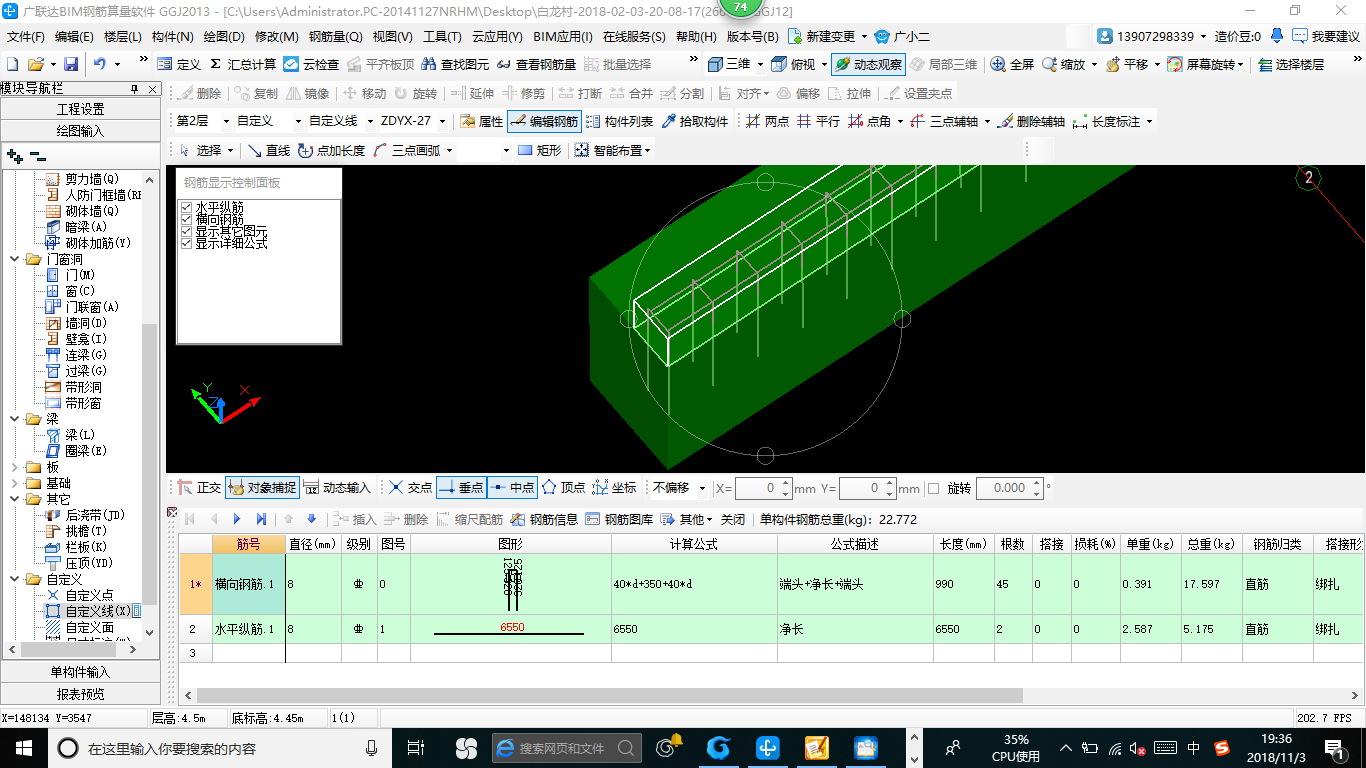Open BIM应用(I) menu
This screenshot has height=768, width=1366.
coord(563,37)
